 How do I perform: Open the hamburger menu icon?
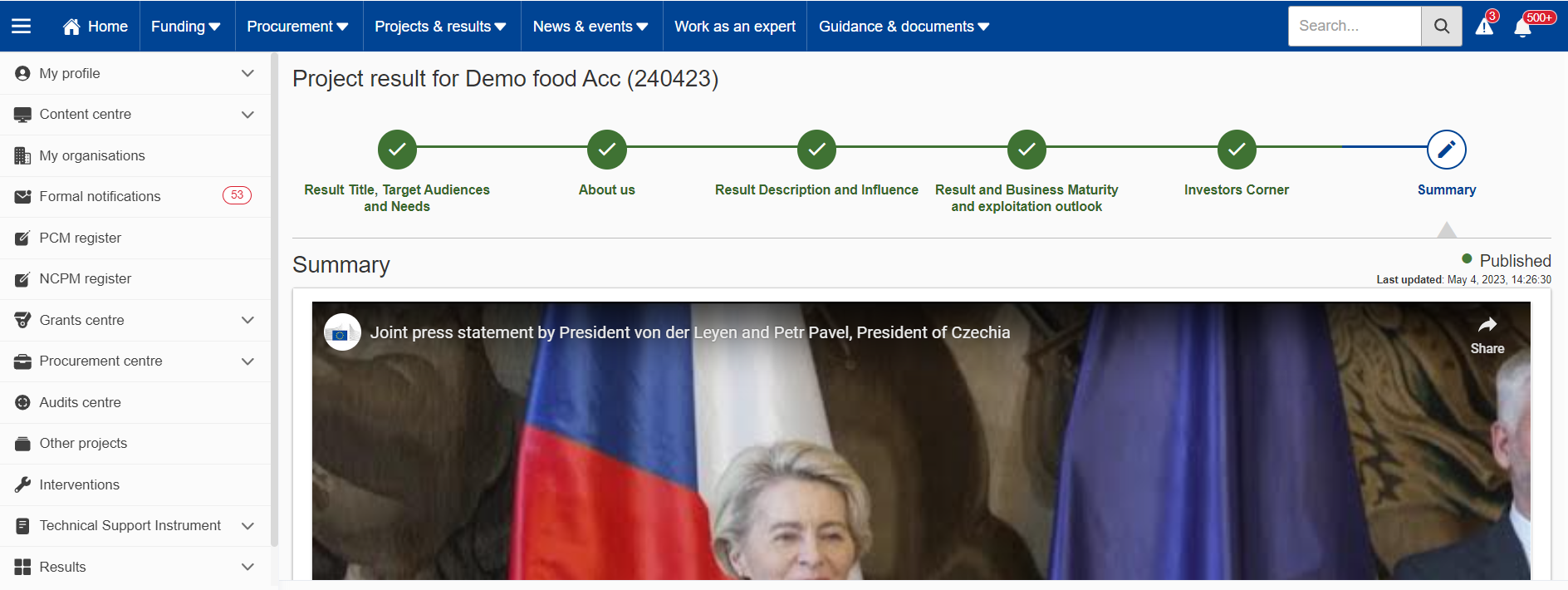click(21, 27)
